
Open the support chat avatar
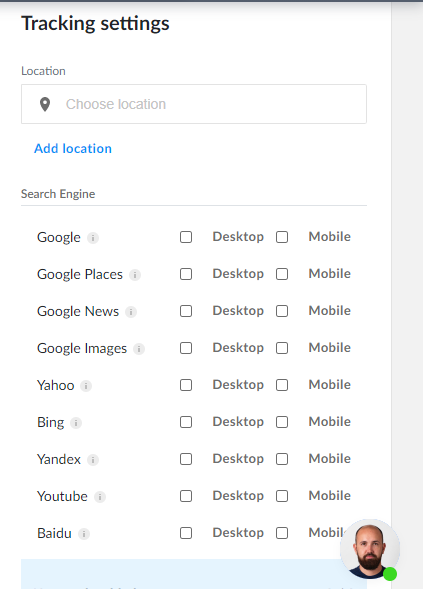click(370, 549)
